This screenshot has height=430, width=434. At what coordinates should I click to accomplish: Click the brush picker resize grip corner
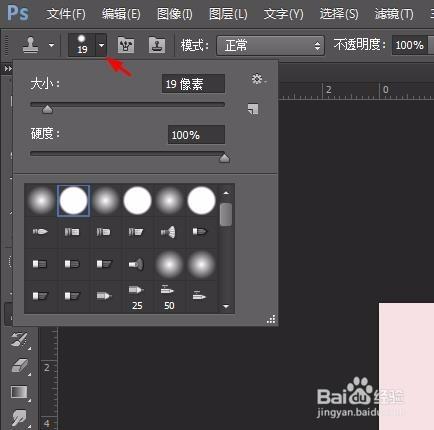click(271, 319)
